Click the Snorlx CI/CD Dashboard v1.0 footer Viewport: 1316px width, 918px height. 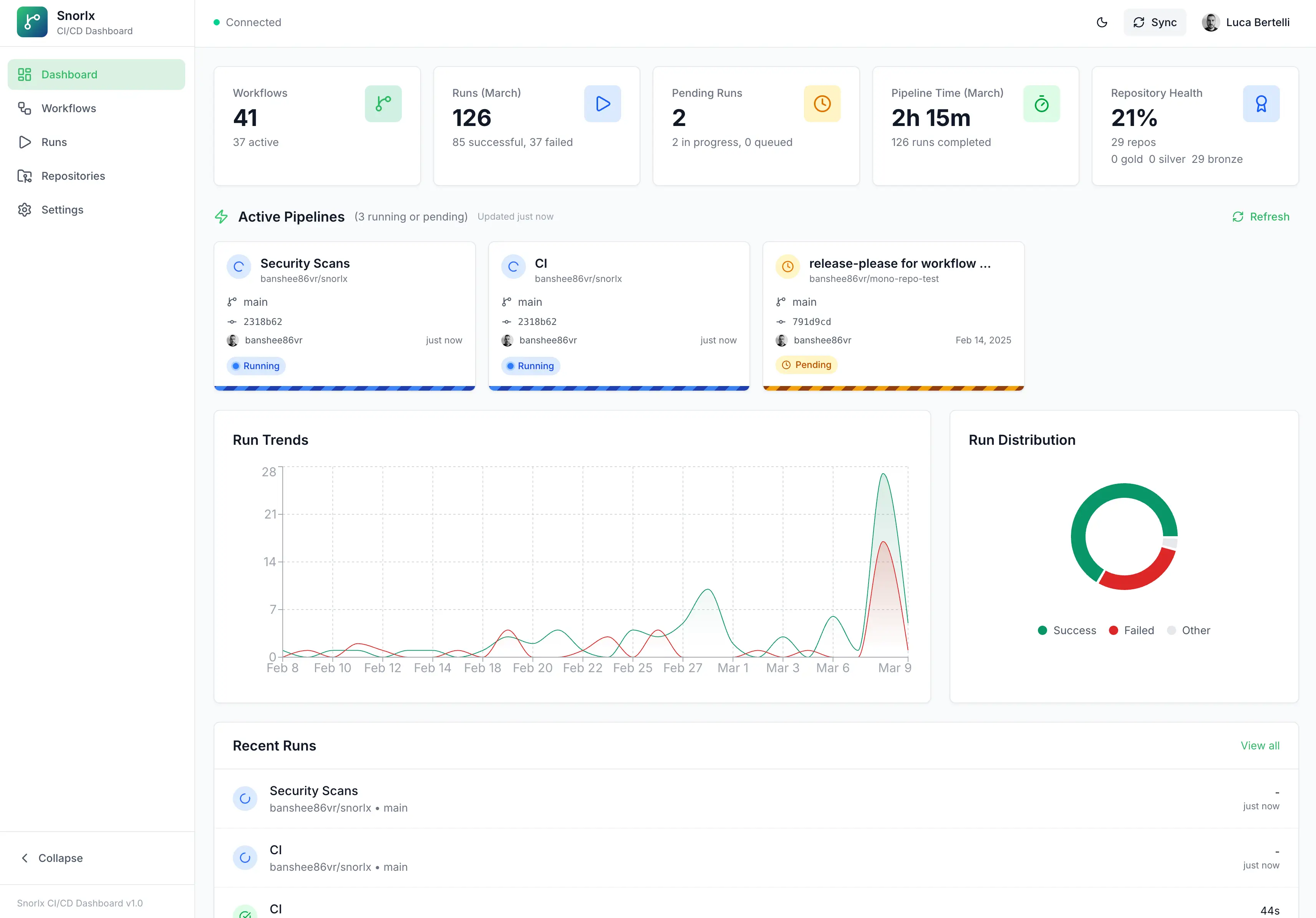pos(80,903)
